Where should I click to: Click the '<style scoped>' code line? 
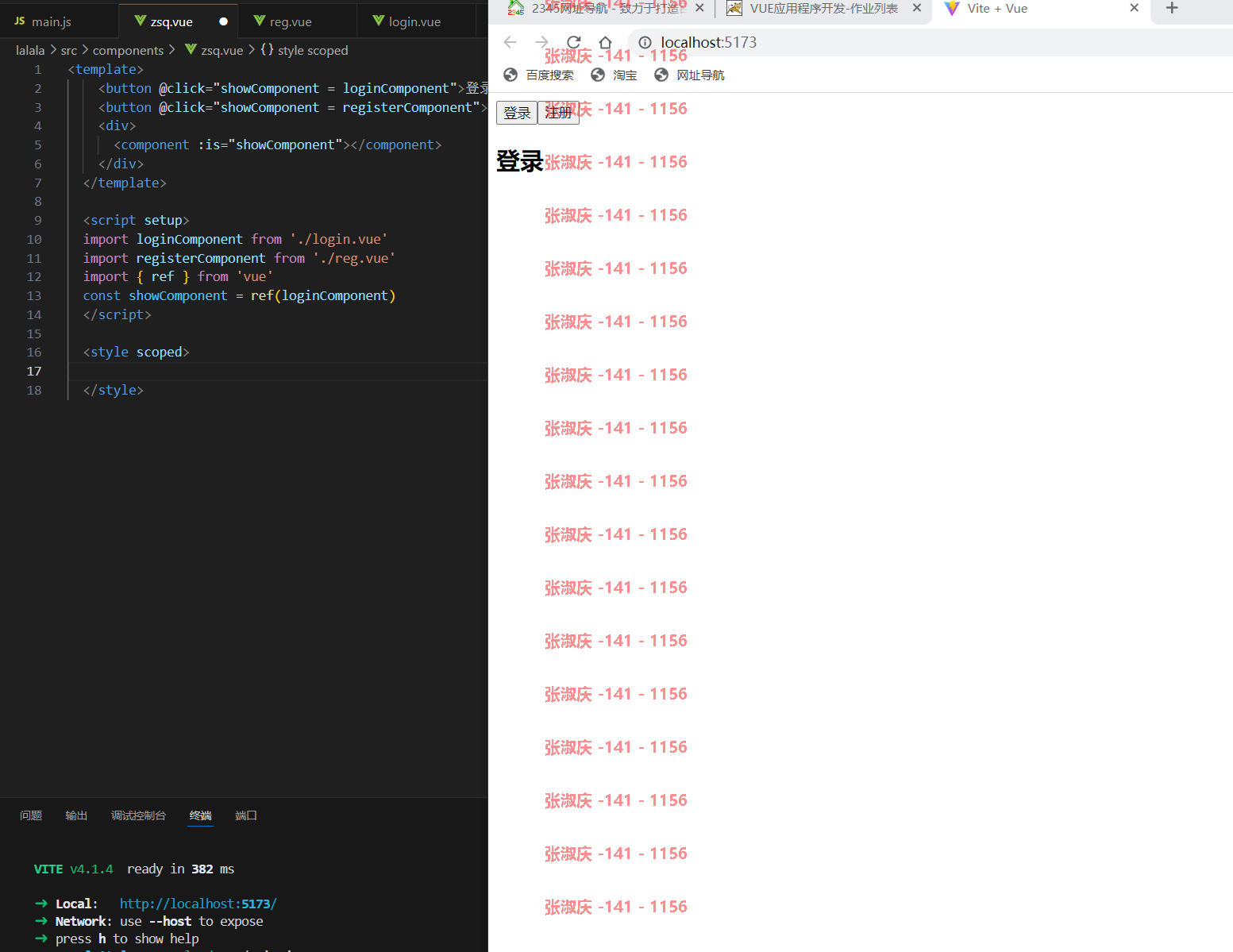tap(137, 352)
